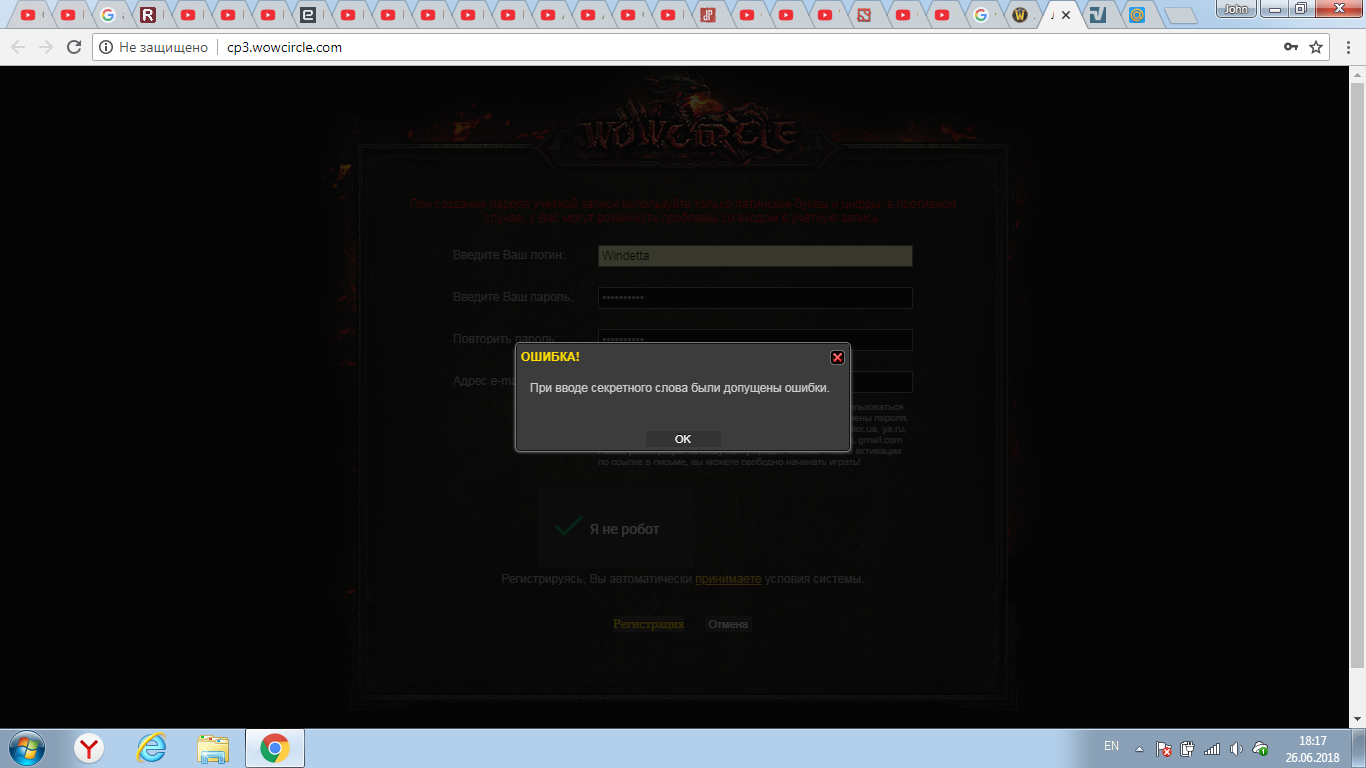The image size is (1366, 768).
Task: Show hidden system tray icons
Action: pos(1138,748)
